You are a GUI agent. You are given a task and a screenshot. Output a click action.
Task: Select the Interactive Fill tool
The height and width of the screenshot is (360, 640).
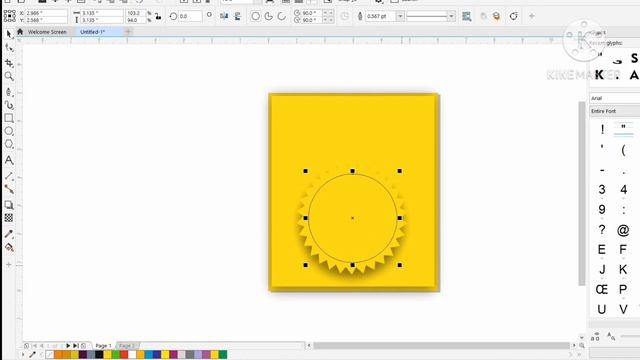pyautogui.click(x=9, y=247)
